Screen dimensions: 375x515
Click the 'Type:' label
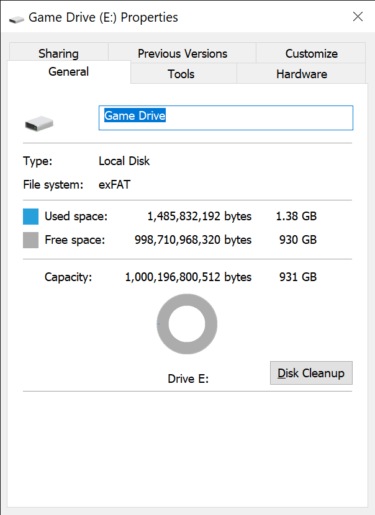38,161
